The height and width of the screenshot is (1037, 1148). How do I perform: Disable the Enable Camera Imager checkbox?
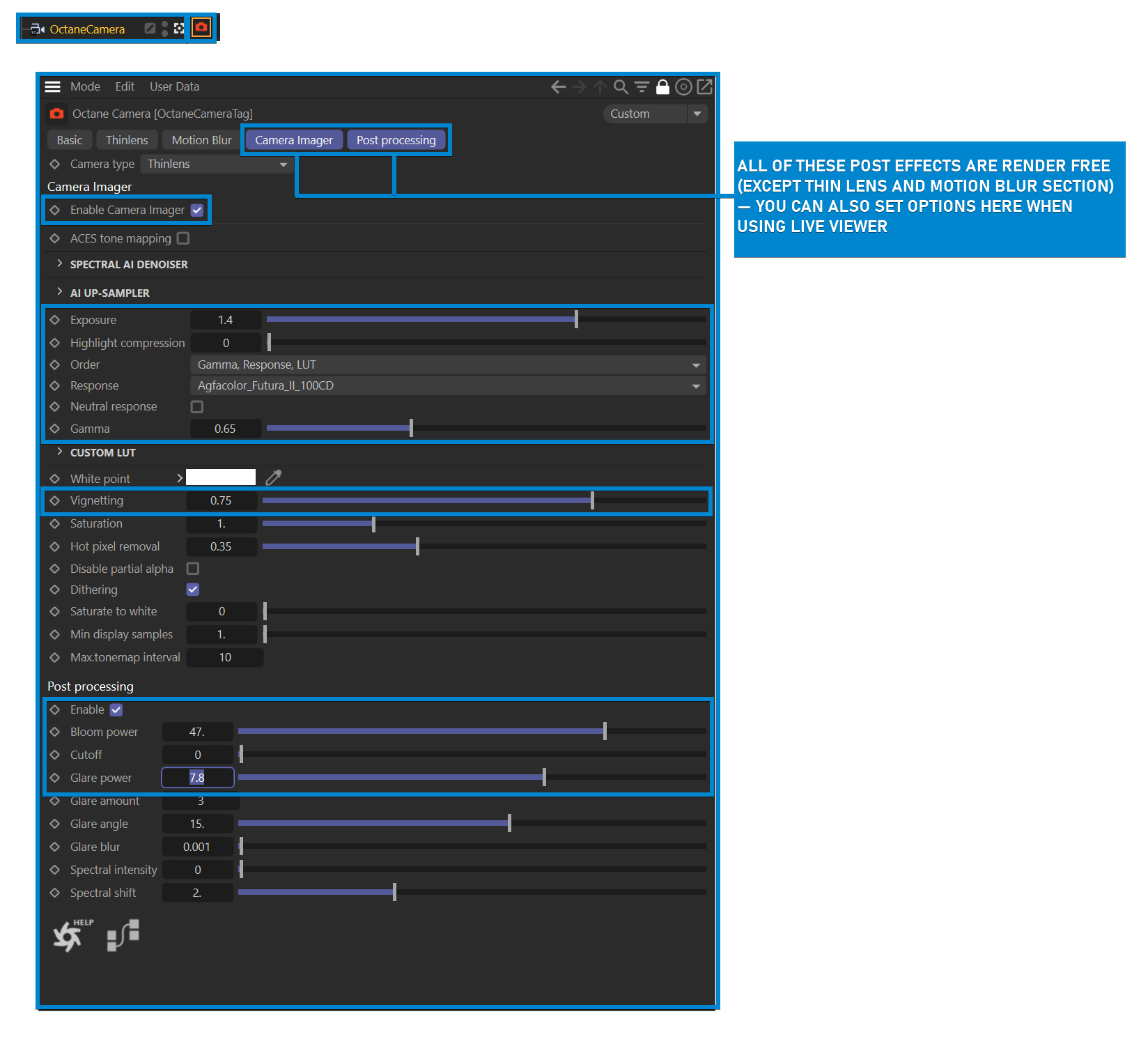tap(197, 210)
